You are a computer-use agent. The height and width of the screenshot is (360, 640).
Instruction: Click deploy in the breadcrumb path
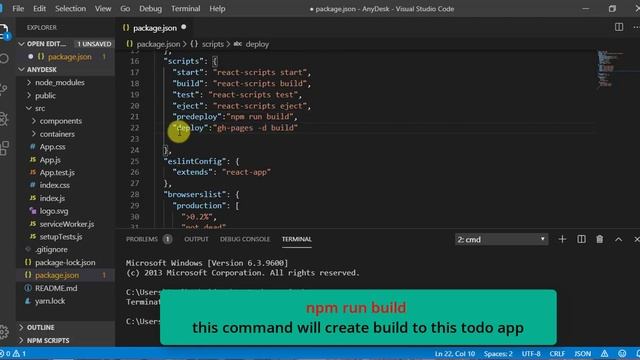pyautogui.click(x=257, y=44)
